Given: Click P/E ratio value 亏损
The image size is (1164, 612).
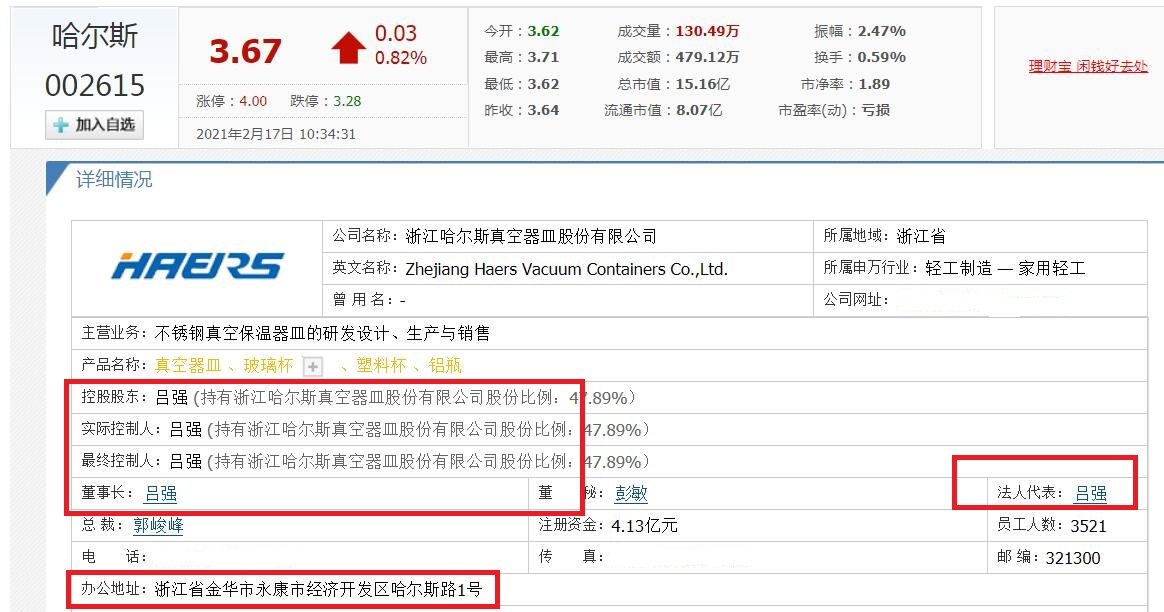Looking at the screenshot, I should click(875, 110).
